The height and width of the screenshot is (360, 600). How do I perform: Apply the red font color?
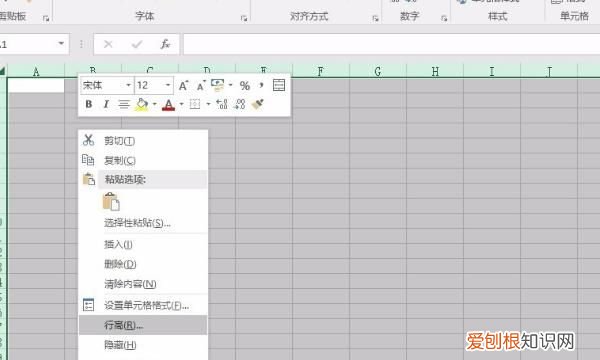pos(168,104)
